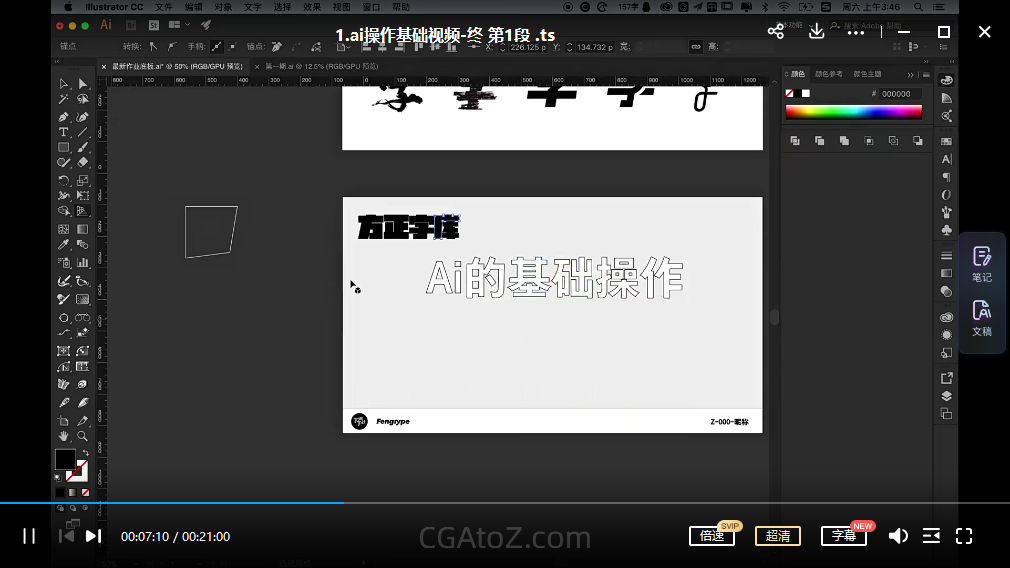This screenshot has width=1010, height=568.
Task: Choose the Zoom magnifier tool
Action: point(83,436)
